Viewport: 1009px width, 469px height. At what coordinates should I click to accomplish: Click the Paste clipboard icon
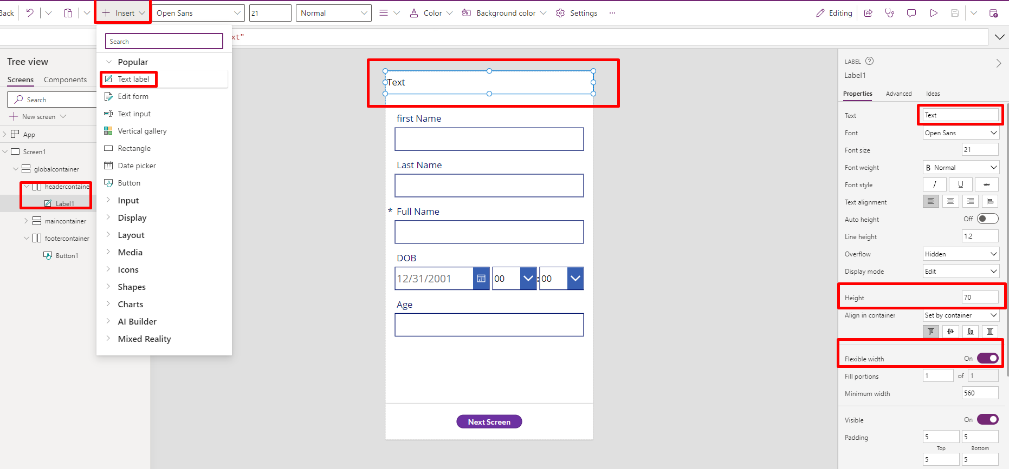68,13
